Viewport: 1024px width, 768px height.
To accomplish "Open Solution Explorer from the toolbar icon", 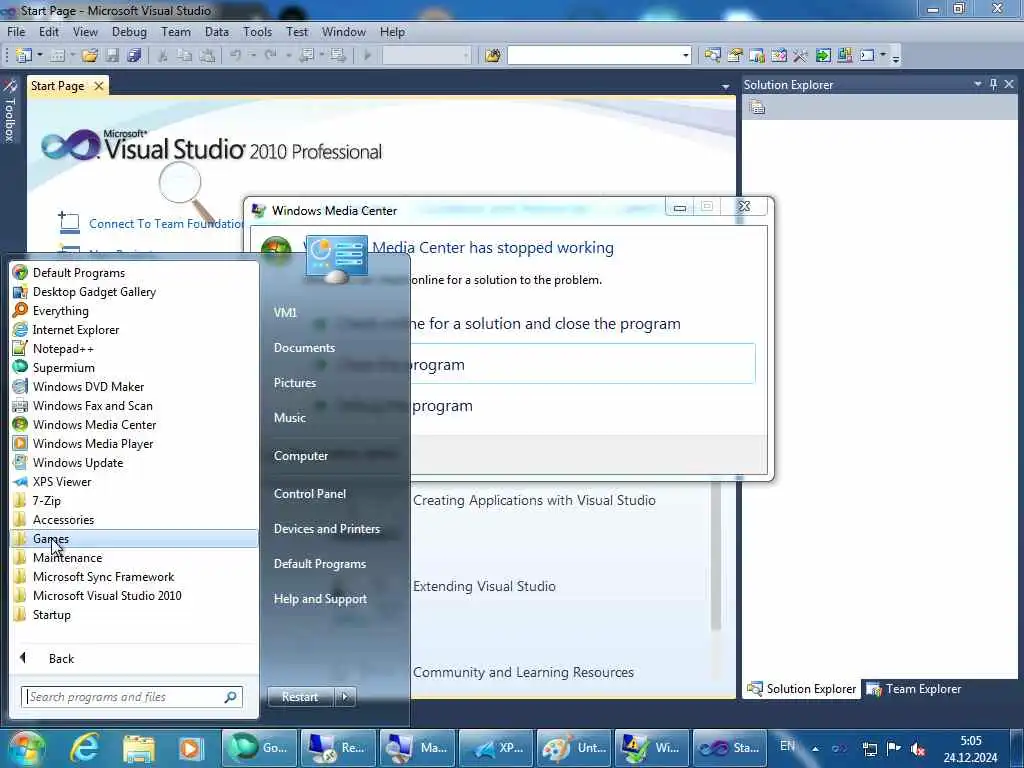I will tap(712, 56).
